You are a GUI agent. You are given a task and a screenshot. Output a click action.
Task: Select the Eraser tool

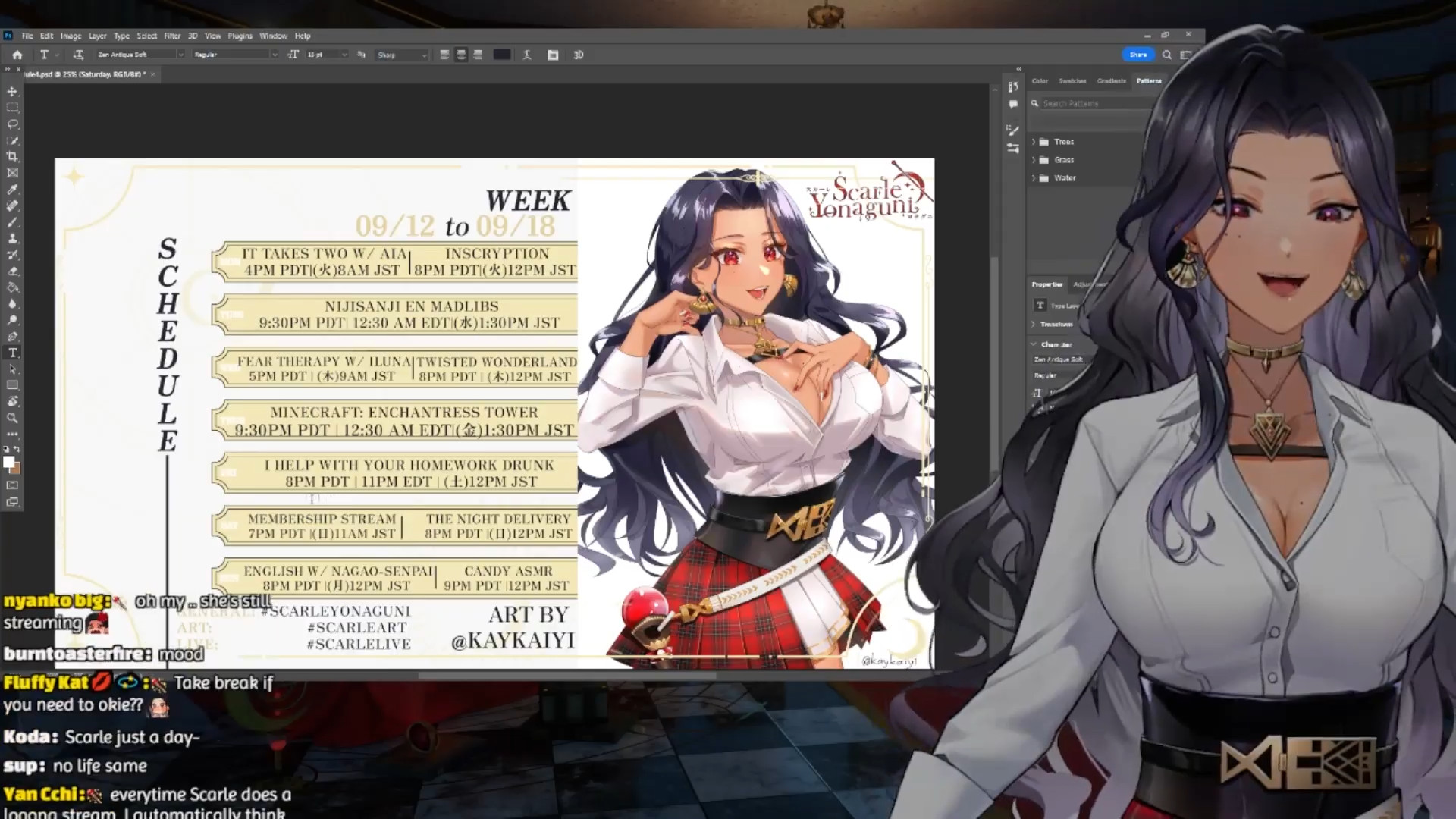(x=12, y=271)
